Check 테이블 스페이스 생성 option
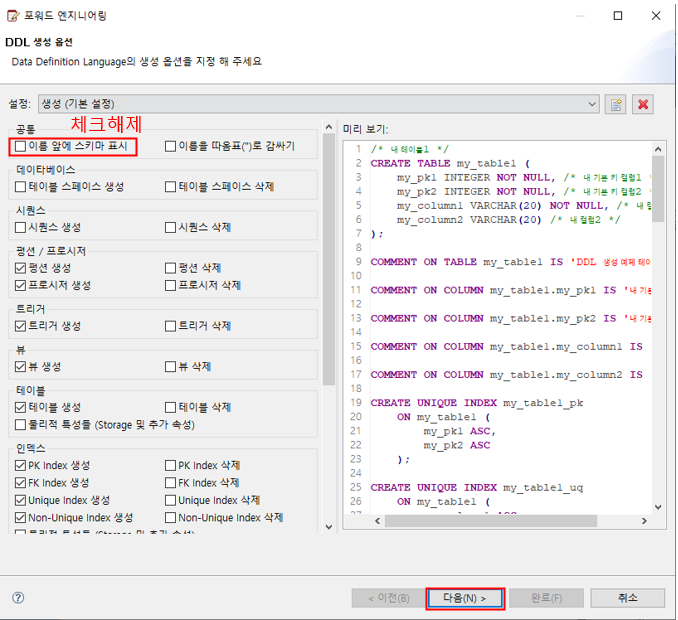Viewport: 678px width, 620px height. click(x=20, y=187)
